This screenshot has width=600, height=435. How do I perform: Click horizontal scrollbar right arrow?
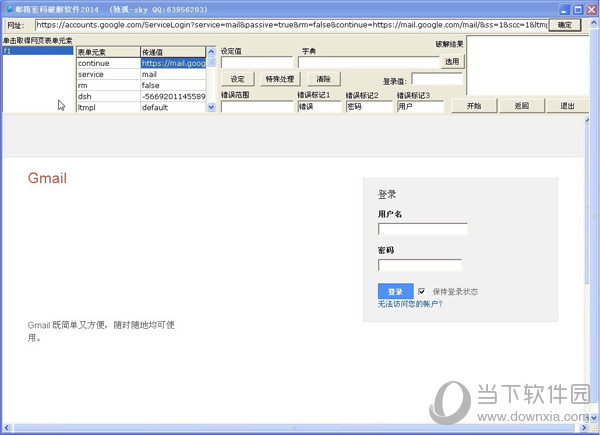(584, 427)
